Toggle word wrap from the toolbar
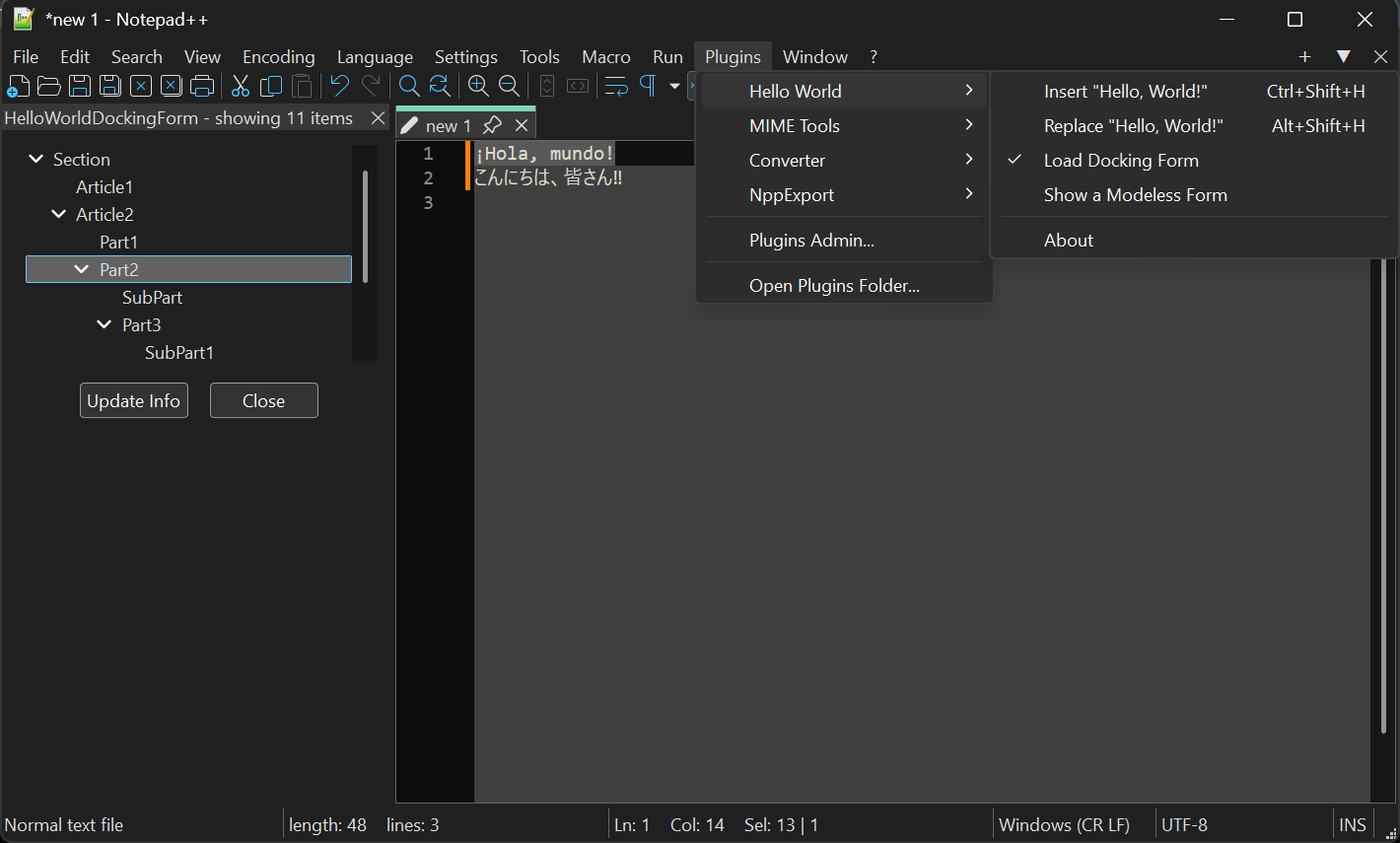The width and height of the screenshot is (1400, 843). click(616, 86)
